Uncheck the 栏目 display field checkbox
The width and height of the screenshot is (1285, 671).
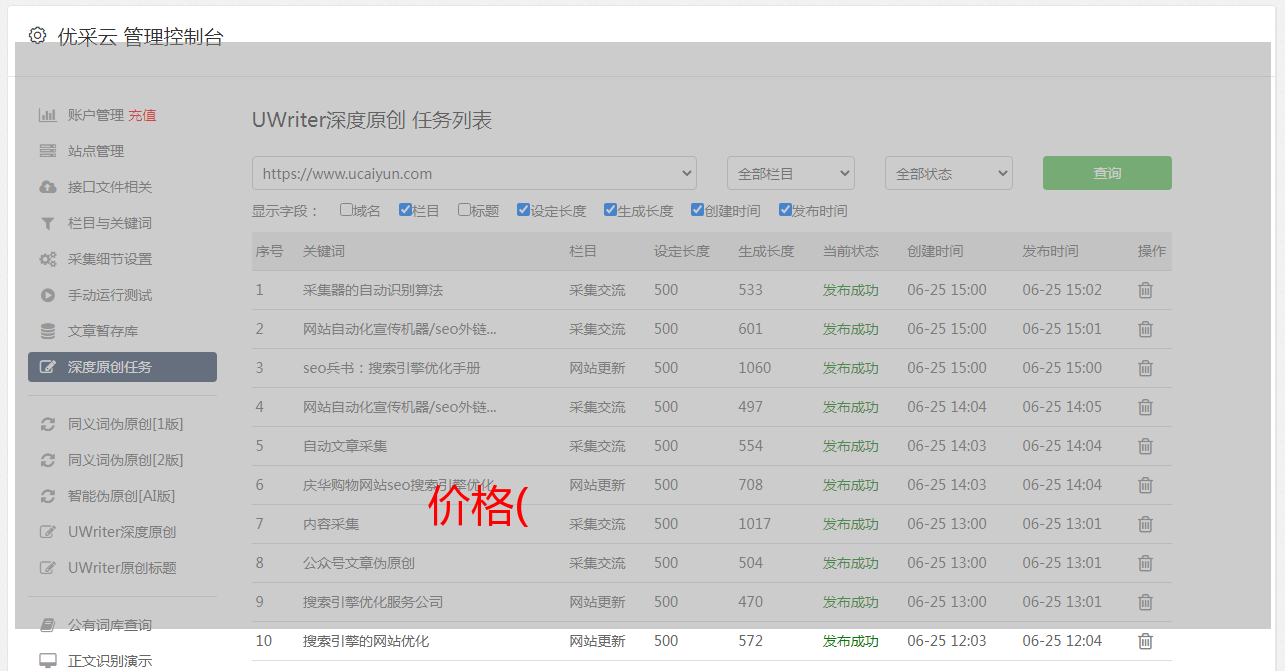tap(405, 210)
